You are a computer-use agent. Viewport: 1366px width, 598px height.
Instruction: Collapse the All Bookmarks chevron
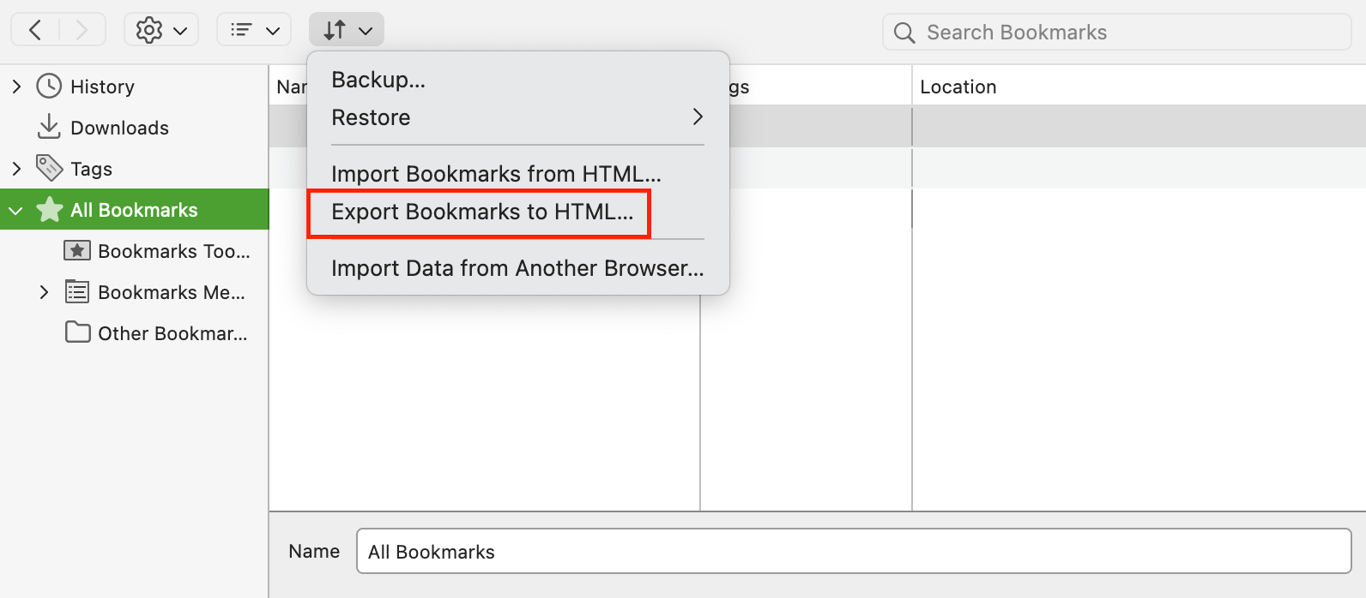point(14,210)
